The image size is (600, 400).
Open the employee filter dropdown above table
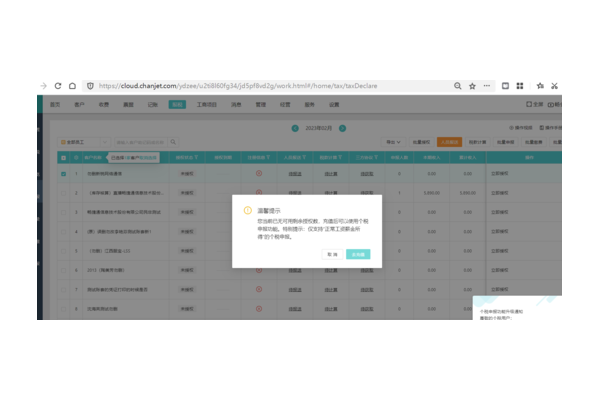point(77,142)
